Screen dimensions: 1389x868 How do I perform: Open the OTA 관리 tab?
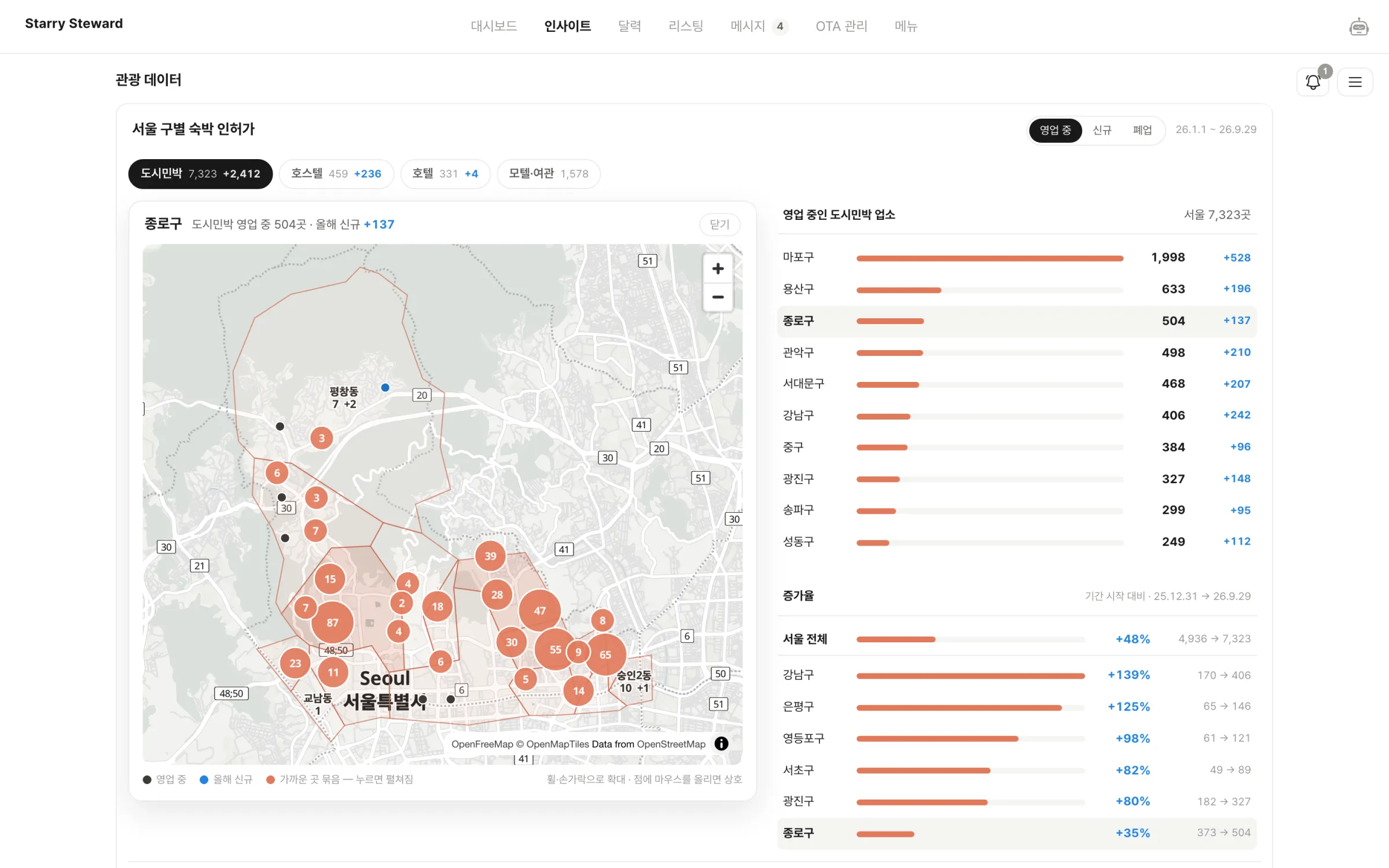click(x=841, y=26)
